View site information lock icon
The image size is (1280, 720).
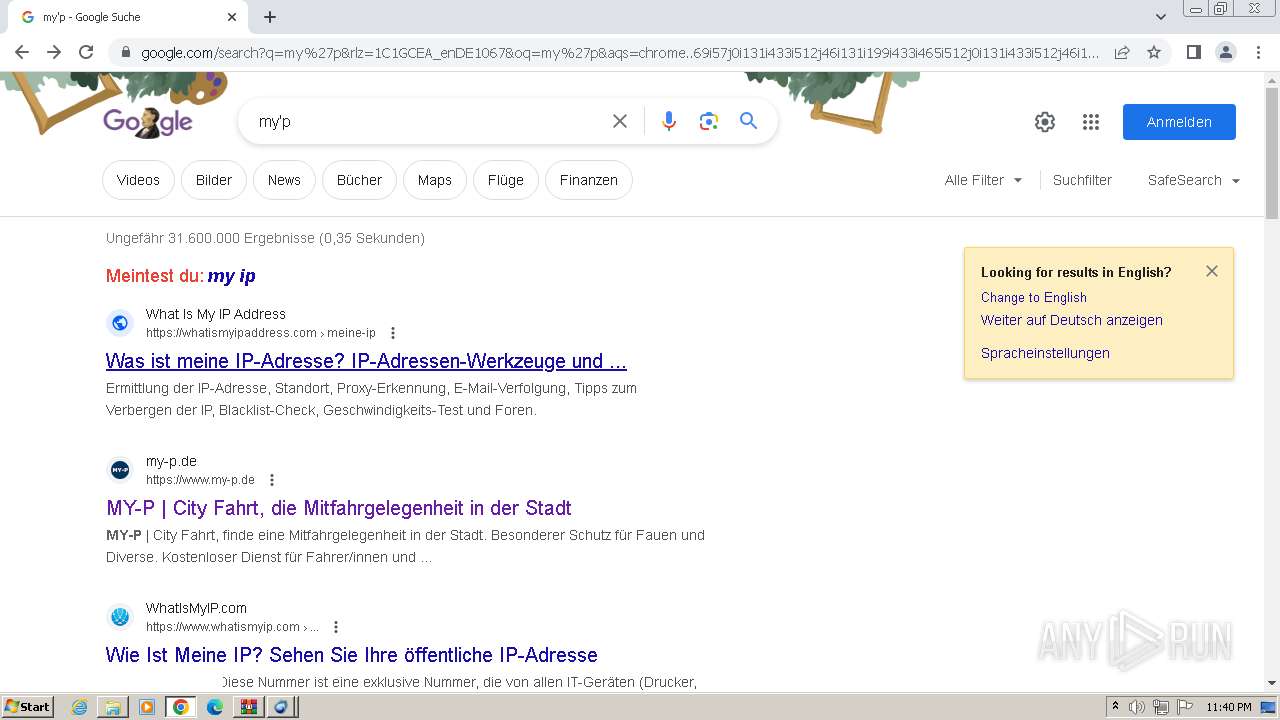[x=125, y=53]
